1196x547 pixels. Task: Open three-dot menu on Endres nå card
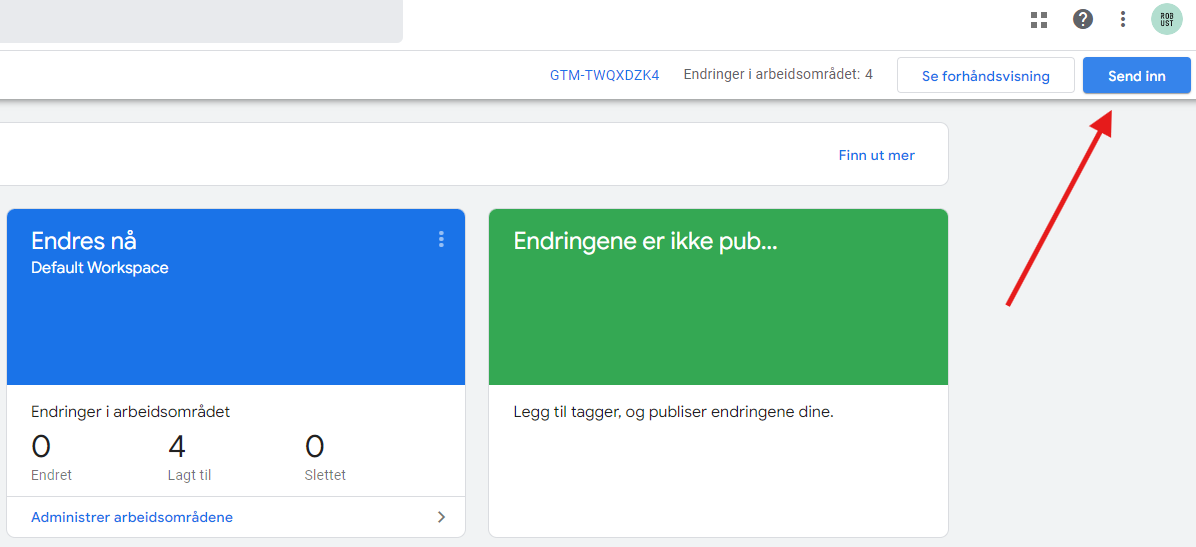441,239
